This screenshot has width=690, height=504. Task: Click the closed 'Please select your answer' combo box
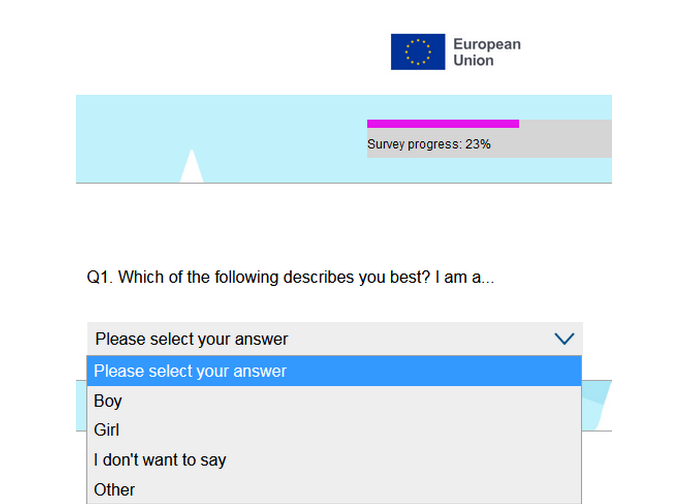pyautogui.click(x=300, y=339)
